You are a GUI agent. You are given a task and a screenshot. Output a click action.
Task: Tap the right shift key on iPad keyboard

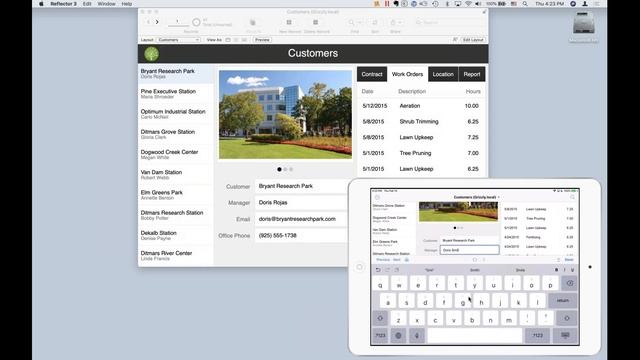(567, 318)
